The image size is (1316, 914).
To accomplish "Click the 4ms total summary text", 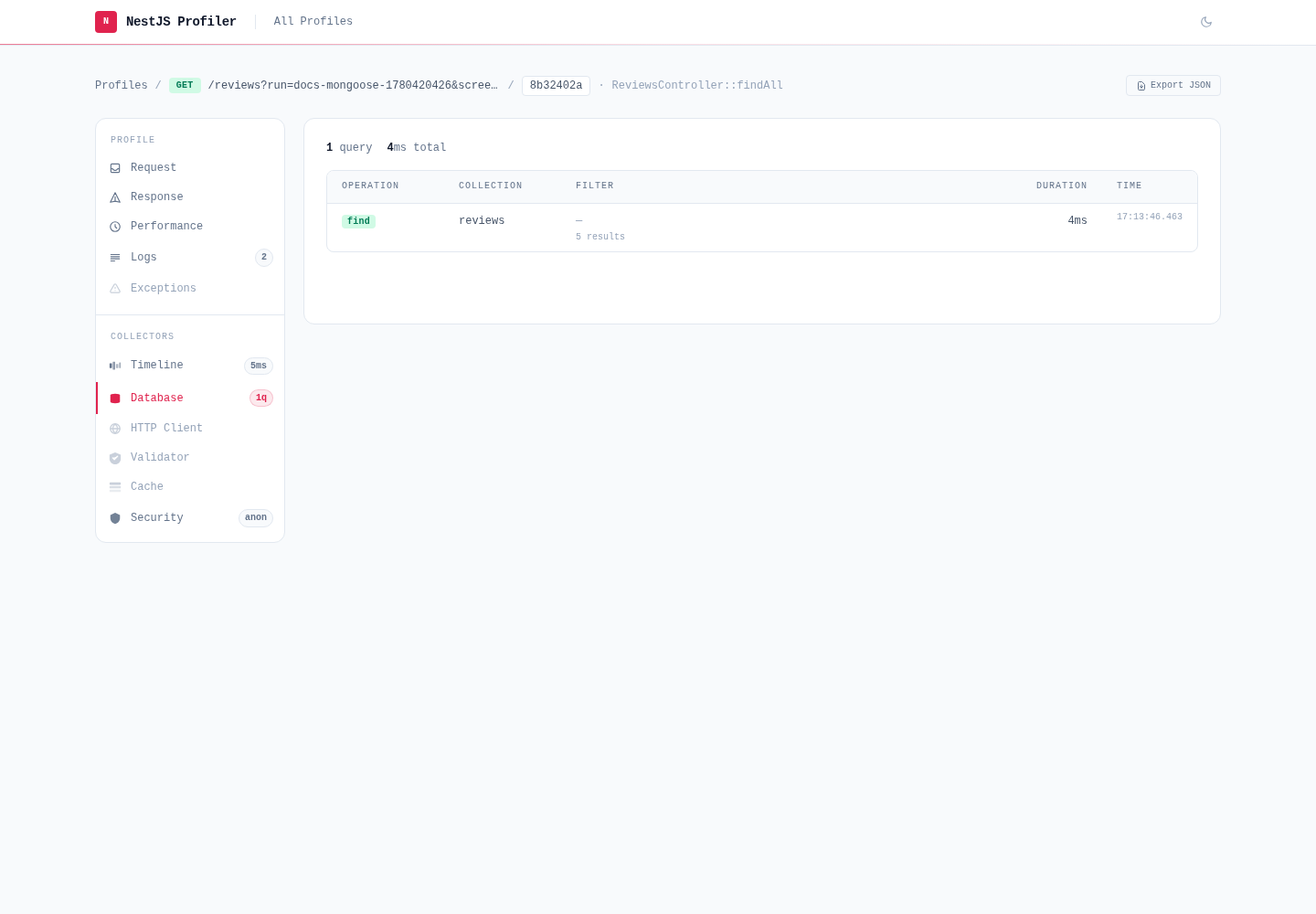I will point(417,148).
